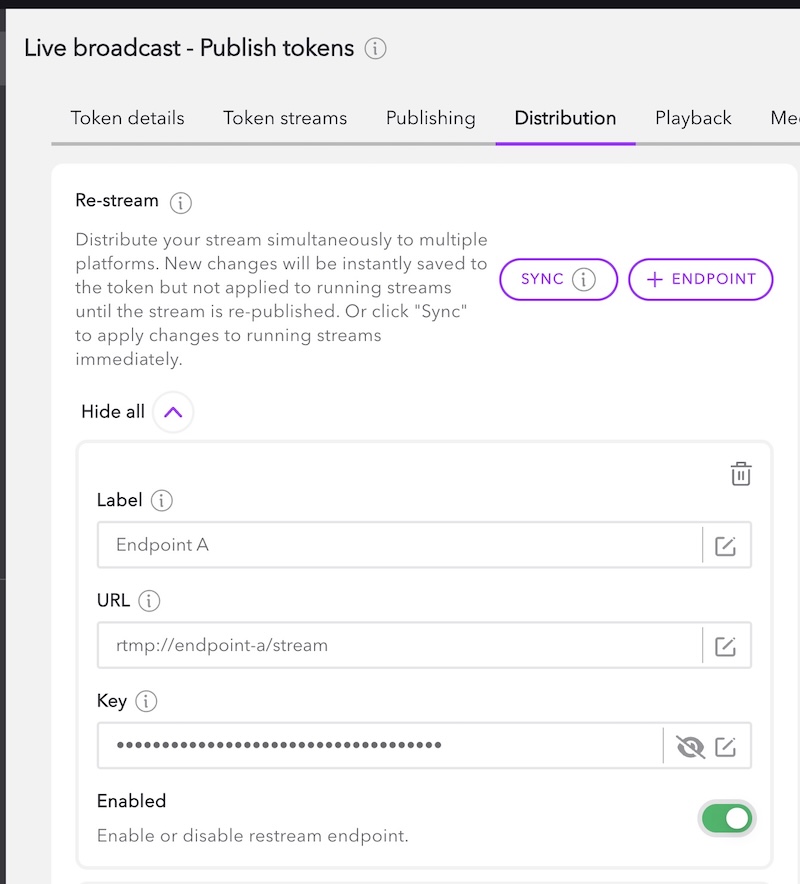
Task: Click into the URL input field
Action: (x=400, y=646)
